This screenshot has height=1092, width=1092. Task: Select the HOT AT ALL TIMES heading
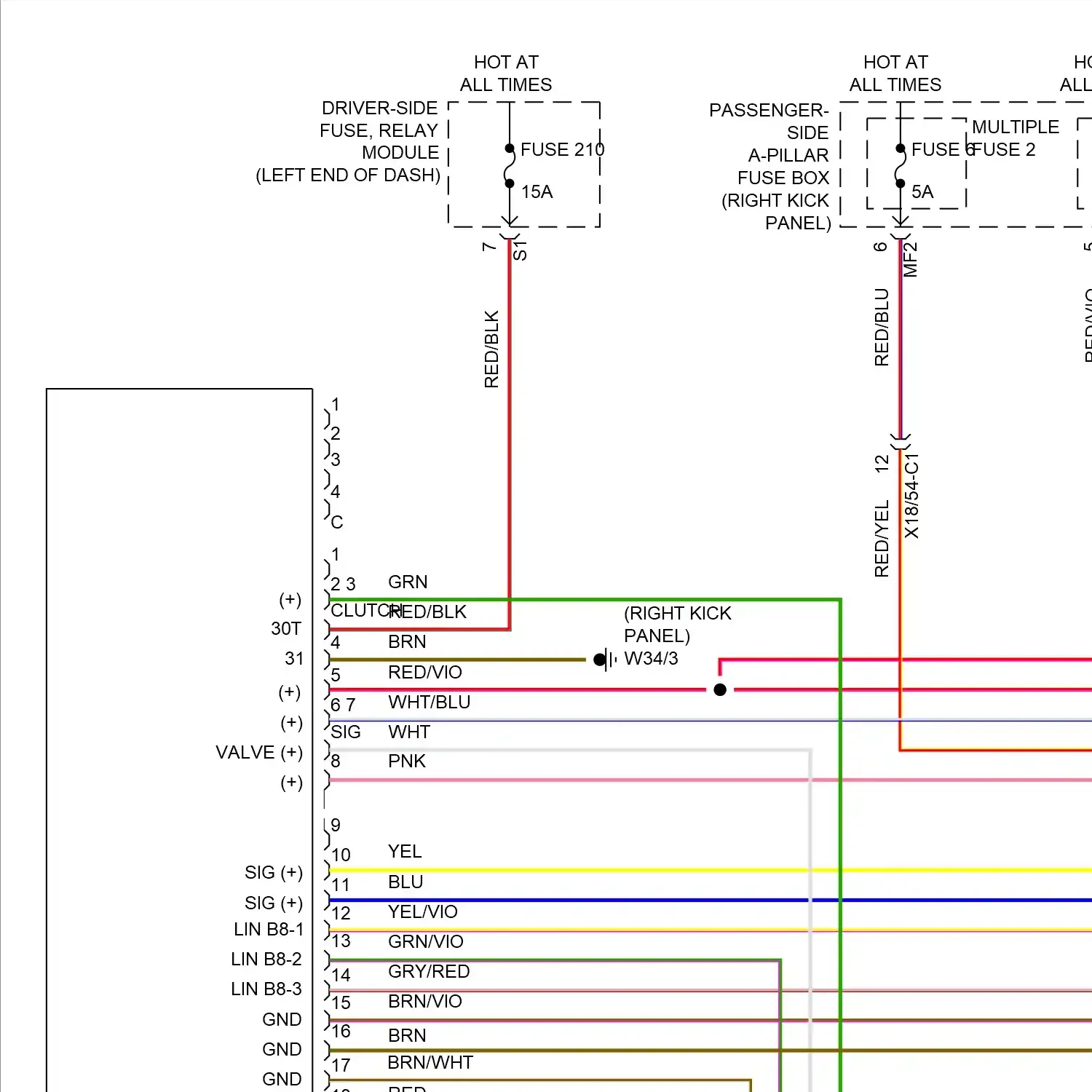(507, 73)
